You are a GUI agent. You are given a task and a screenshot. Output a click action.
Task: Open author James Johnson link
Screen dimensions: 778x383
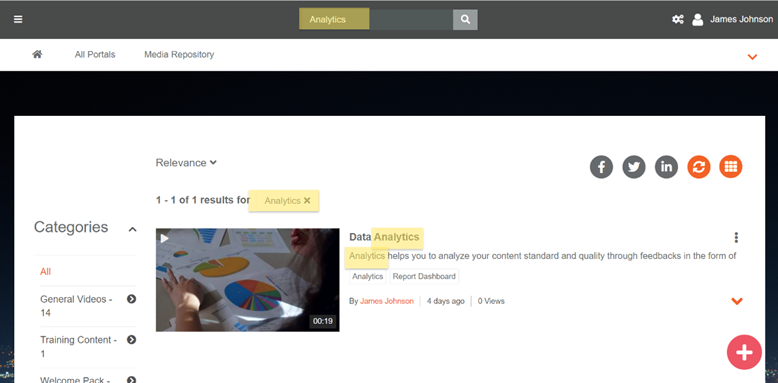[387, 301]
